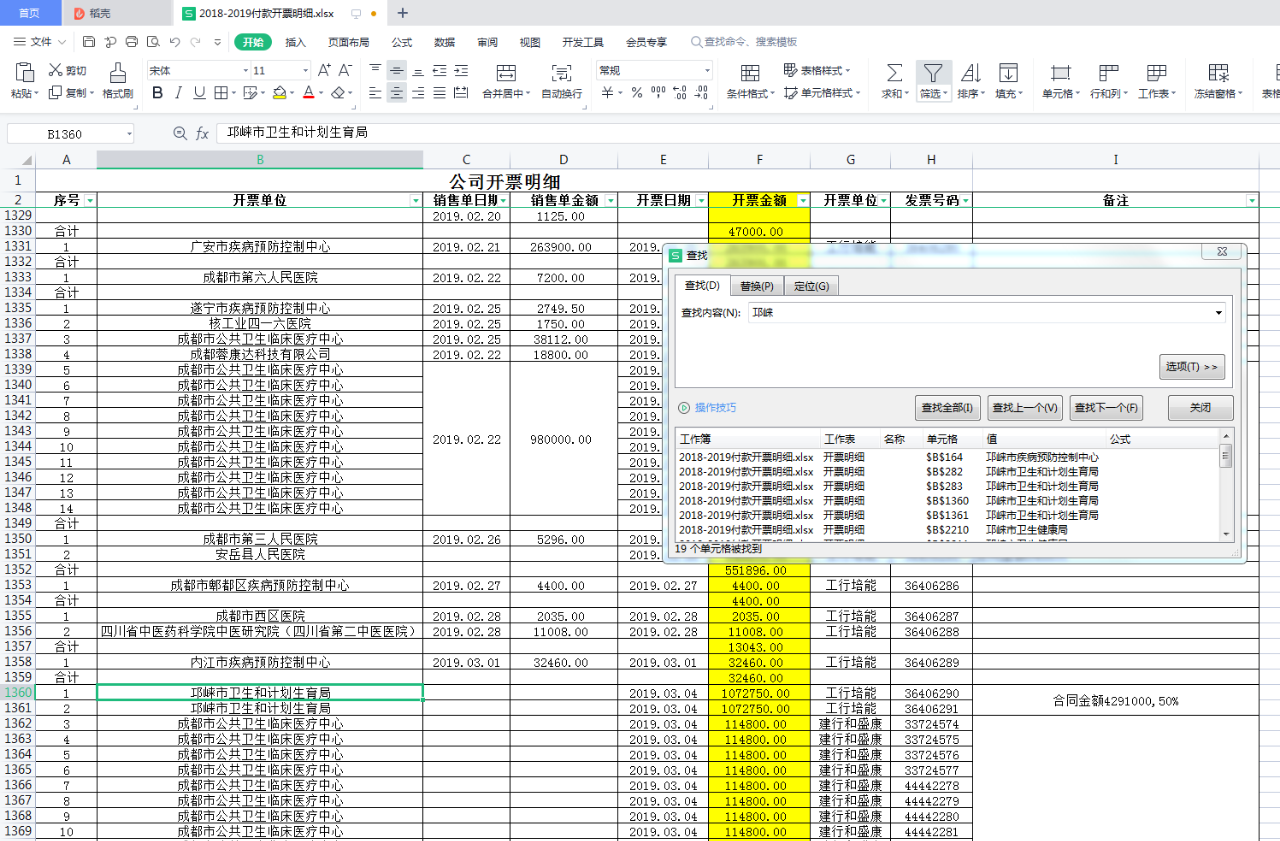Switch to the 替换(P) tab in the find dialog

[756, 286]
